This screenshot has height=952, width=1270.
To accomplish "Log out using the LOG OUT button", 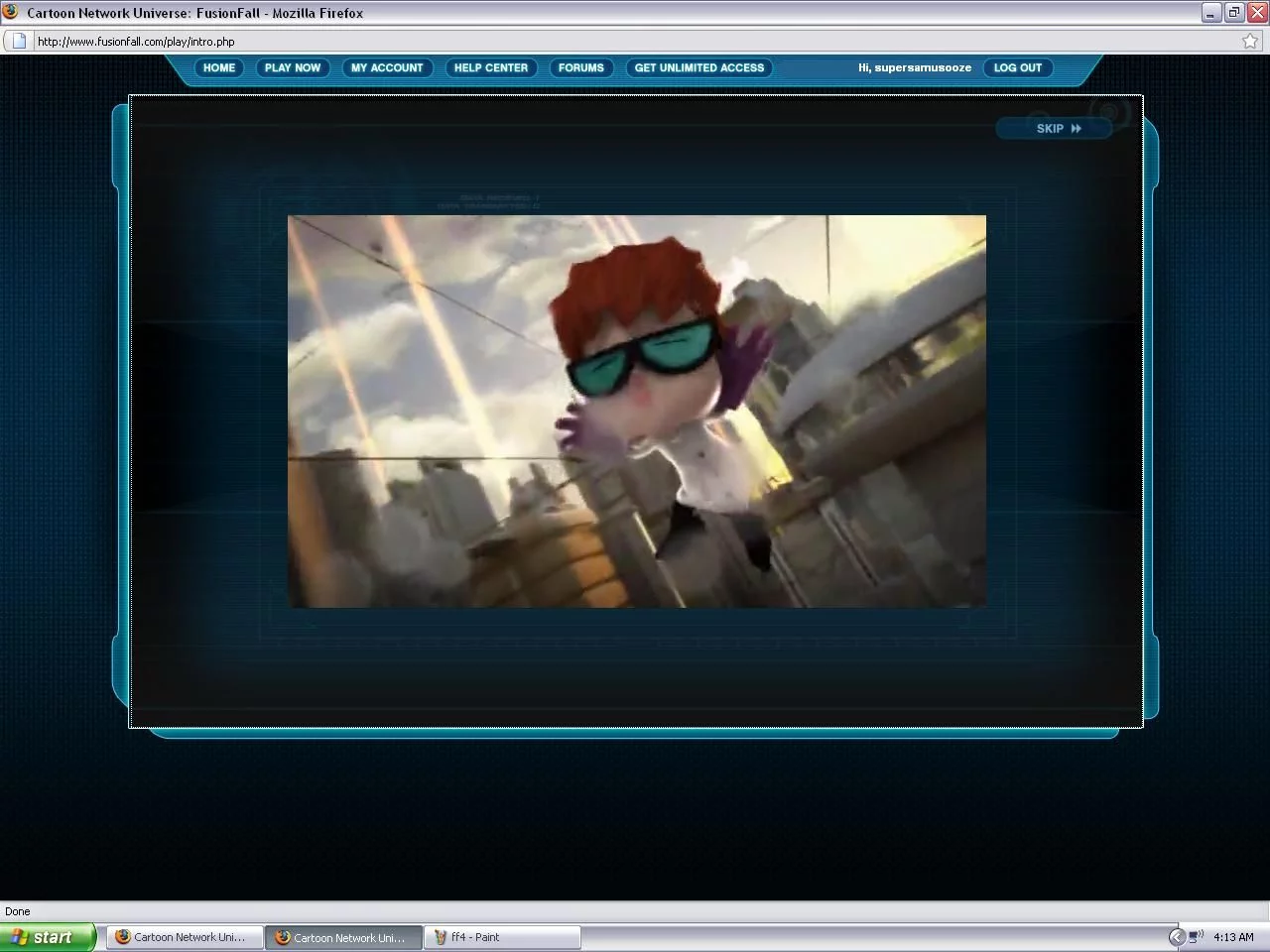I will coord(1018,67).
